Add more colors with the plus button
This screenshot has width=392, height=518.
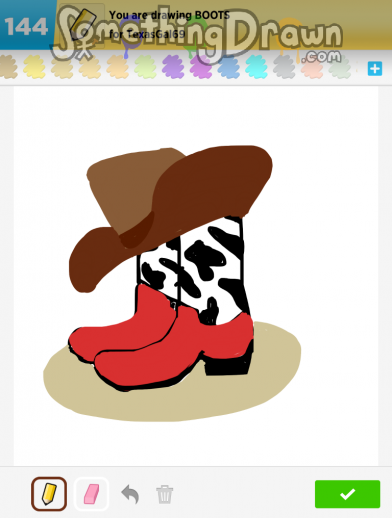pyautogui.click(x=375, y=69)
